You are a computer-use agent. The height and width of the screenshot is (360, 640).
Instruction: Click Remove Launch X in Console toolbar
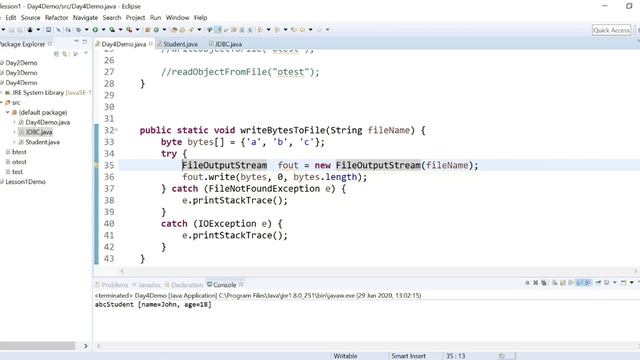click(x=536, y=282)
